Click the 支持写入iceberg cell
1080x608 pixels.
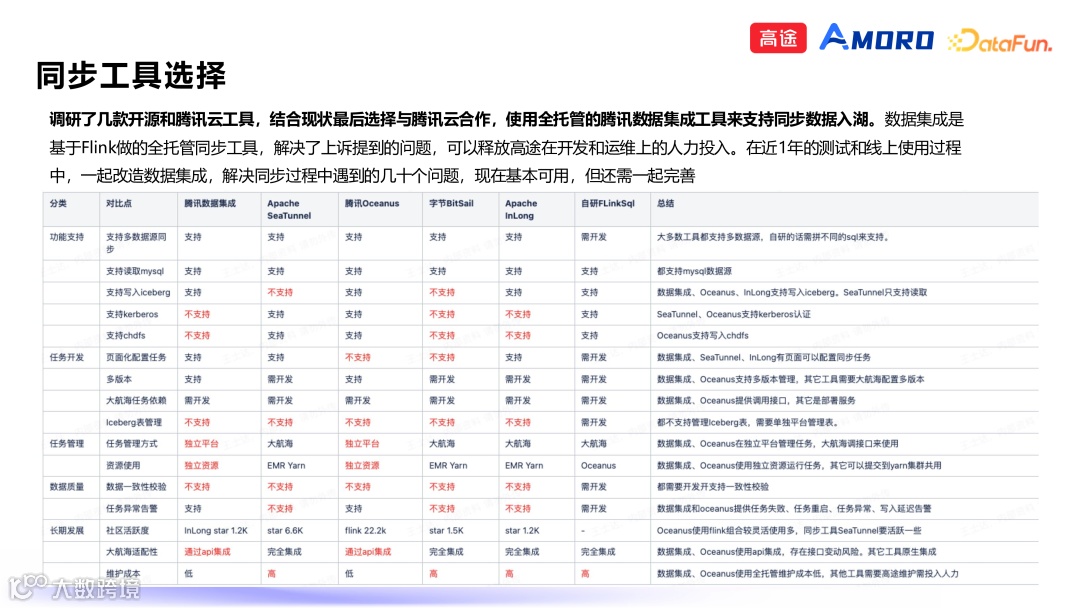click(138, 293)
